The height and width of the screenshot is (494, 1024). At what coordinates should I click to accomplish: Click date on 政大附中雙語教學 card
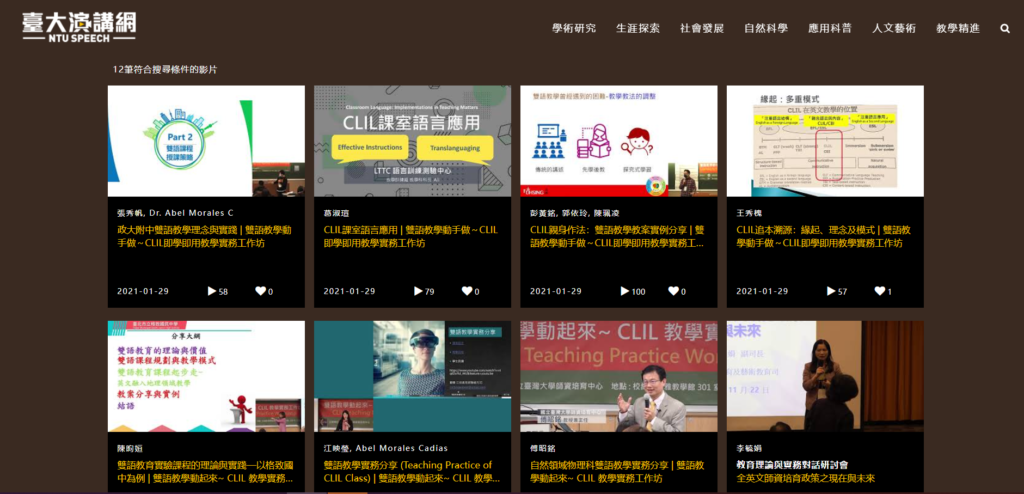pyautogui.click(x=143, y=291)
